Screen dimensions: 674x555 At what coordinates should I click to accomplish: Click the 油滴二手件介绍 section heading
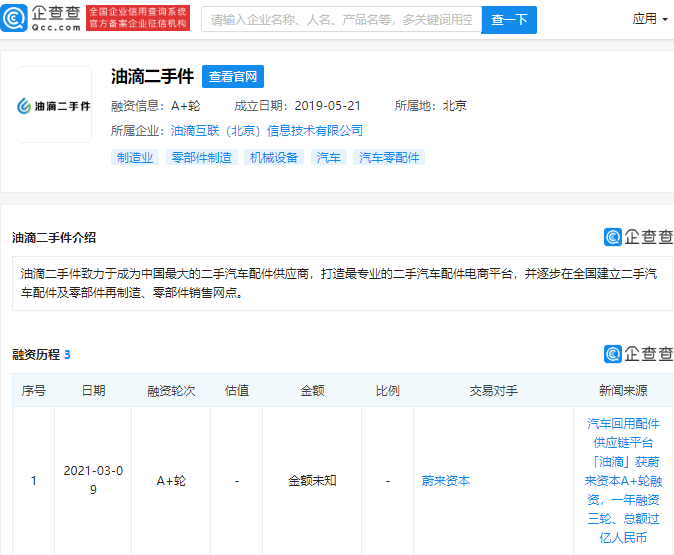click(x=54, y=238)
